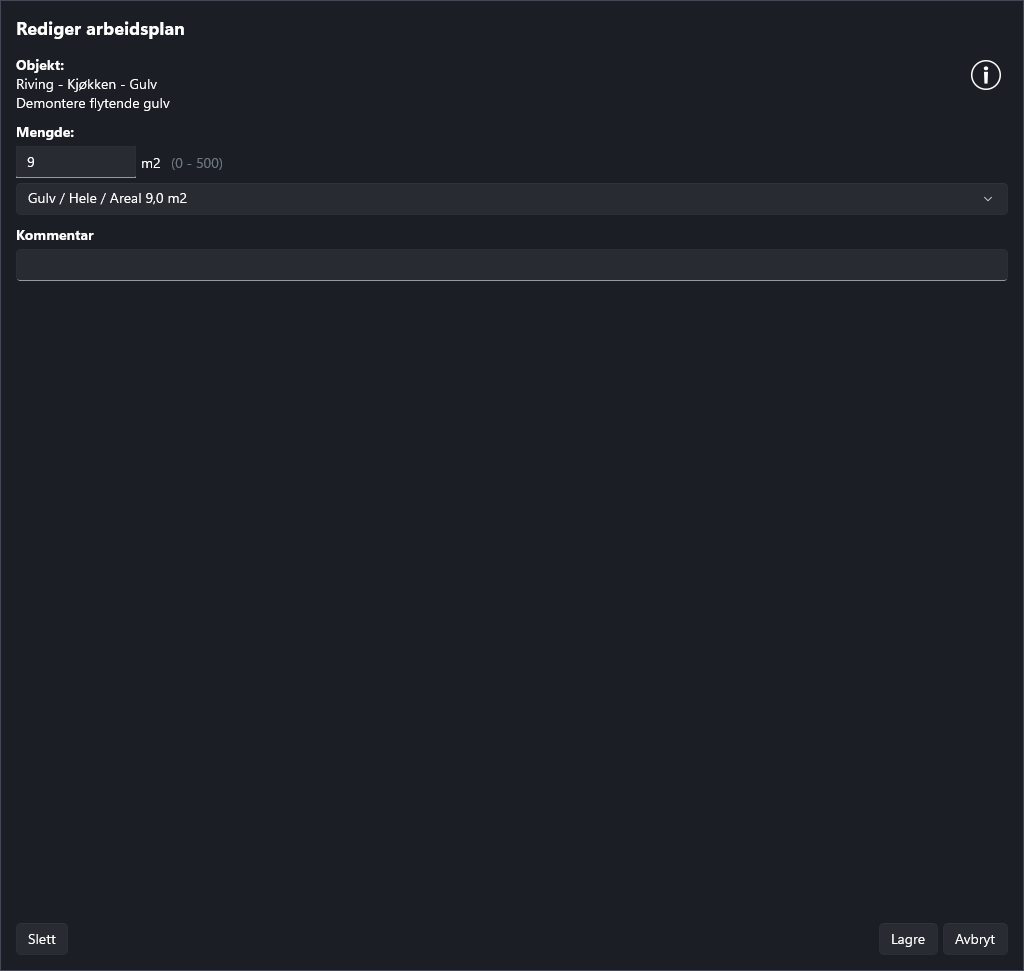
Task: Click the Kommentar label
Action: pos(55,235)
